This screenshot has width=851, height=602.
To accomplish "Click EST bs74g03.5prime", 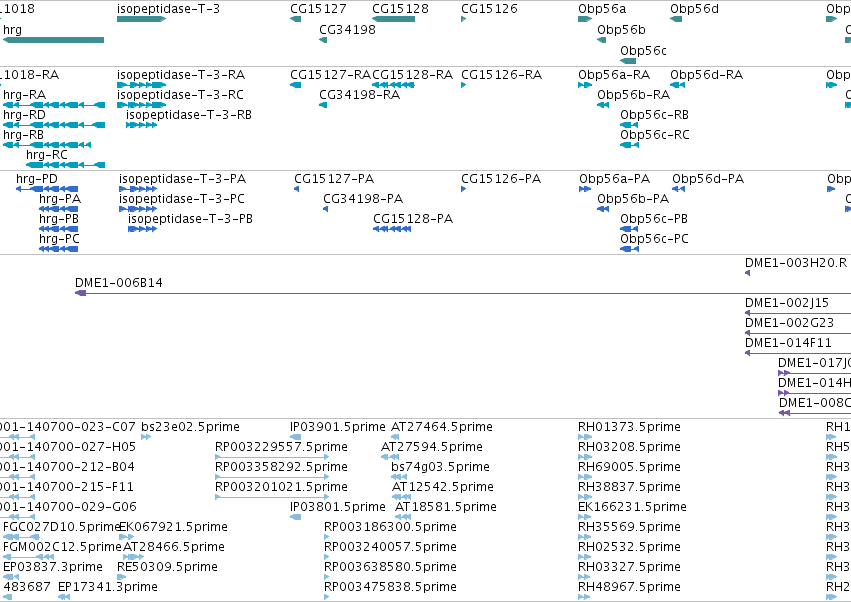I will point(399,477).
